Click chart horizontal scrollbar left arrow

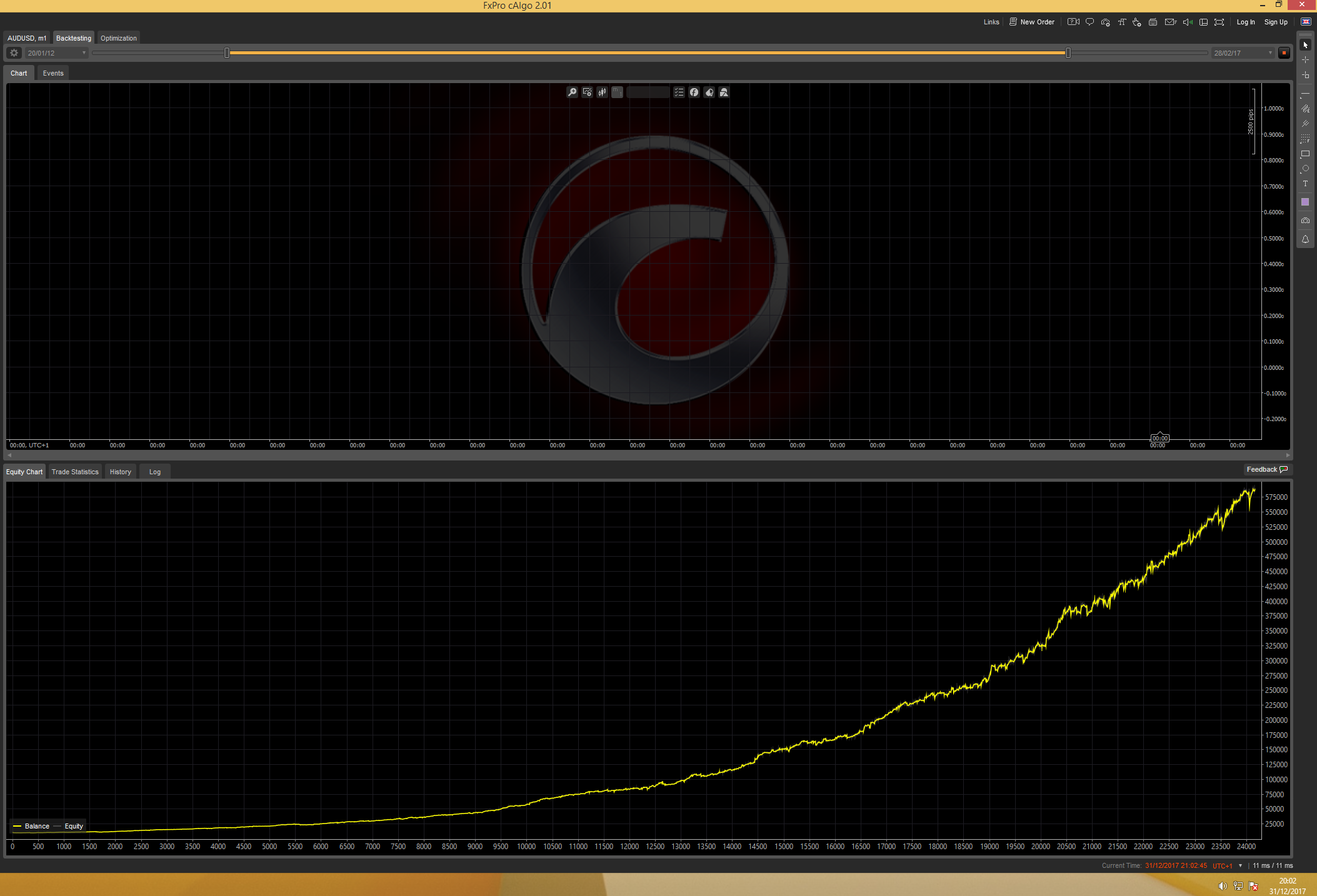(x=9, y=455)
